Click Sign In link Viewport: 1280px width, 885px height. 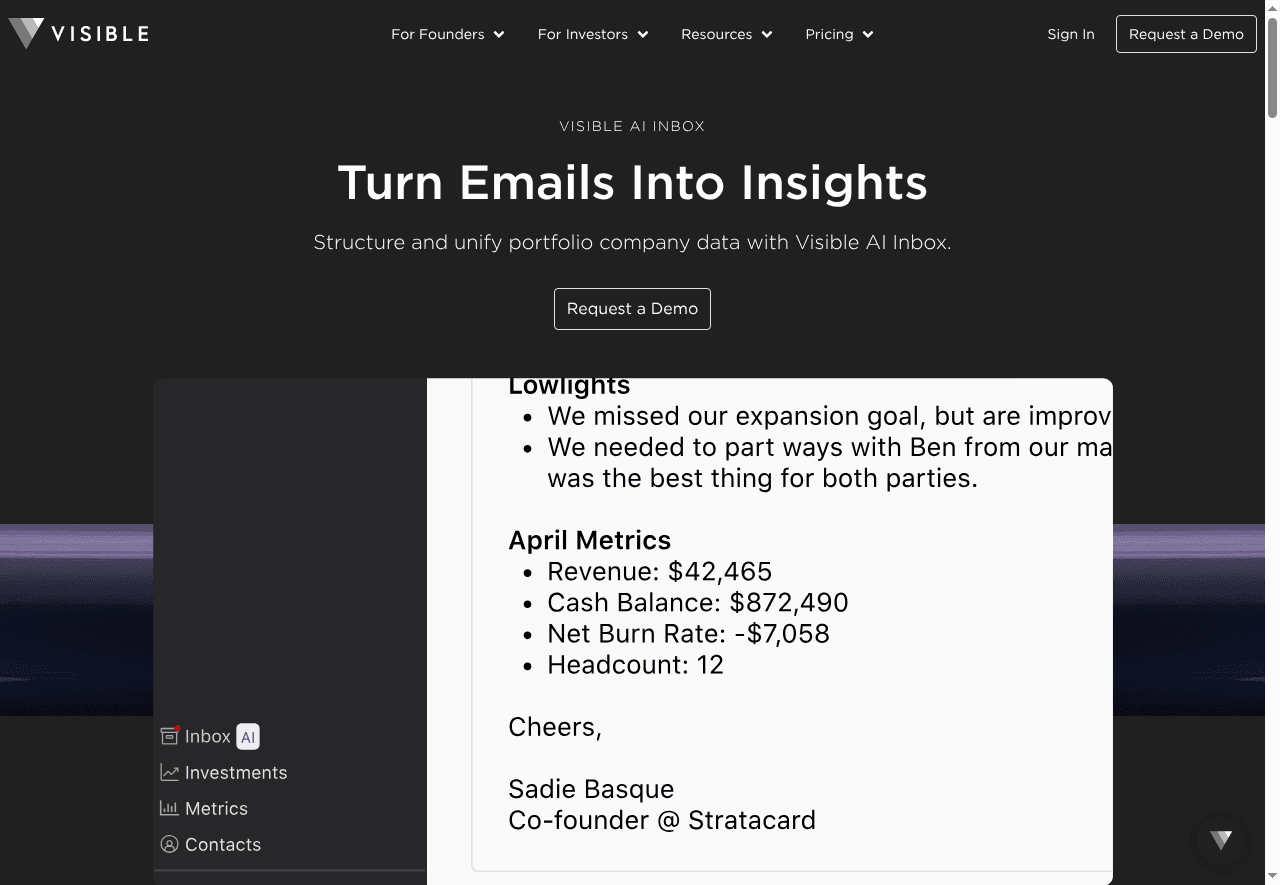point(1070,34)
